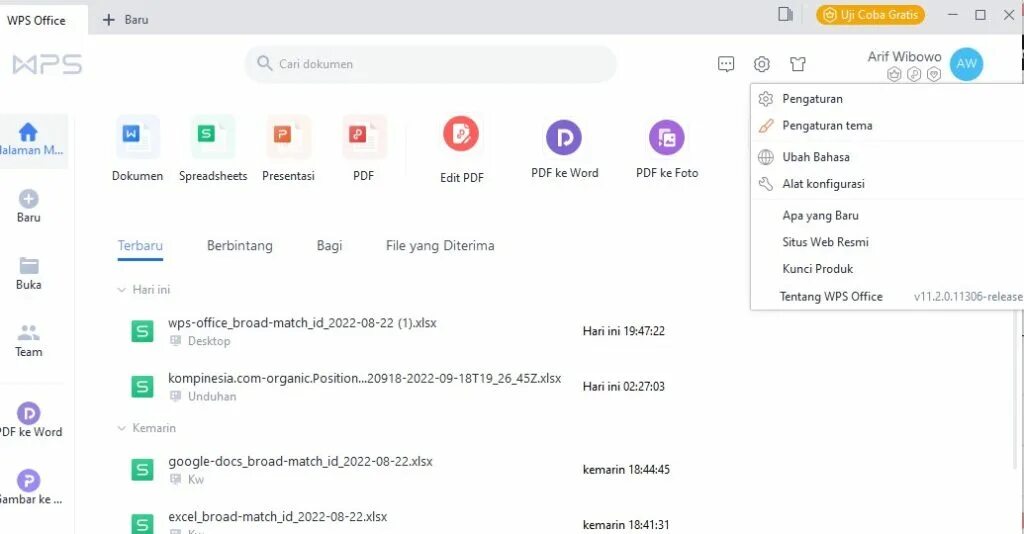Click the Arif Wibowo username
The width and height of the screenshot is (1024, 534).
904,57
